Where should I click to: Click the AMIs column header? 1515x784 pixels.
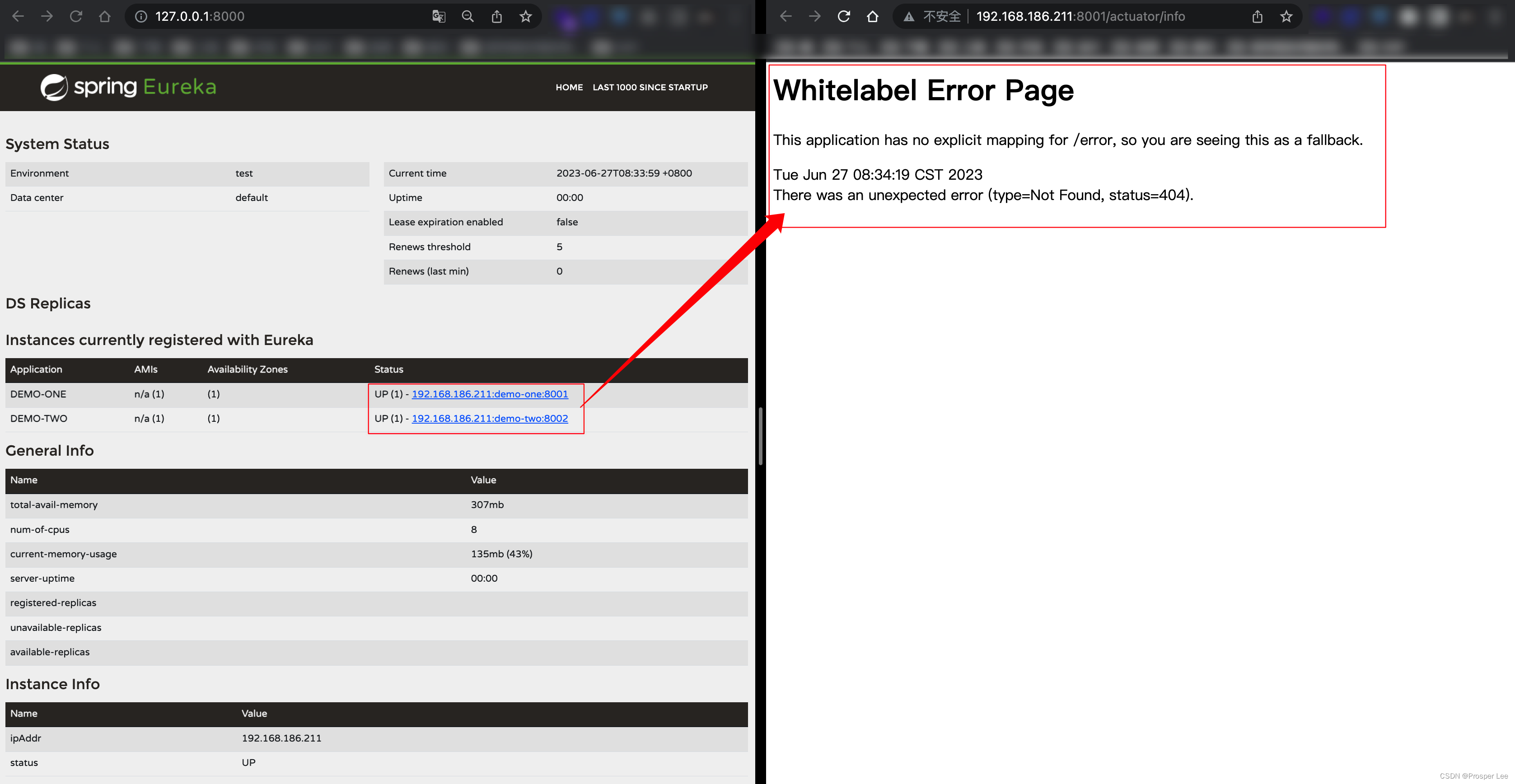(x=146, y=369)
